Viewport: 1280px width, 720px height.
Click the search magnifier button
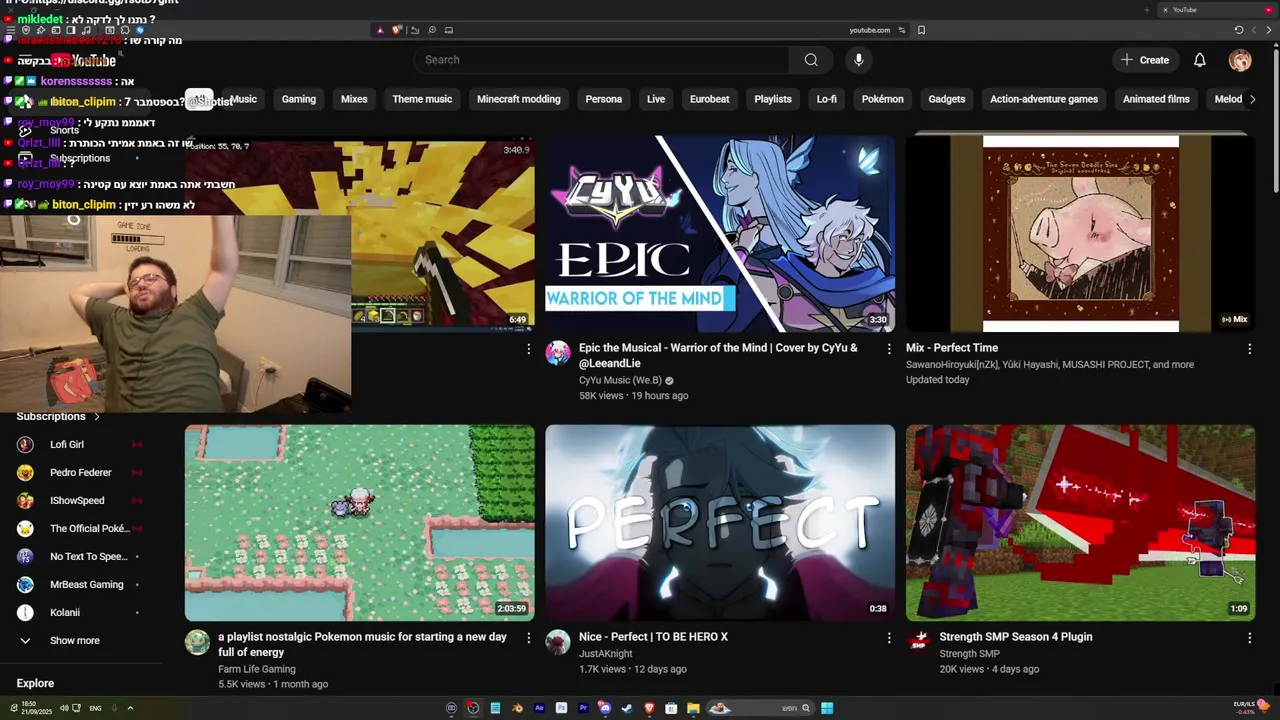(811, 60)
